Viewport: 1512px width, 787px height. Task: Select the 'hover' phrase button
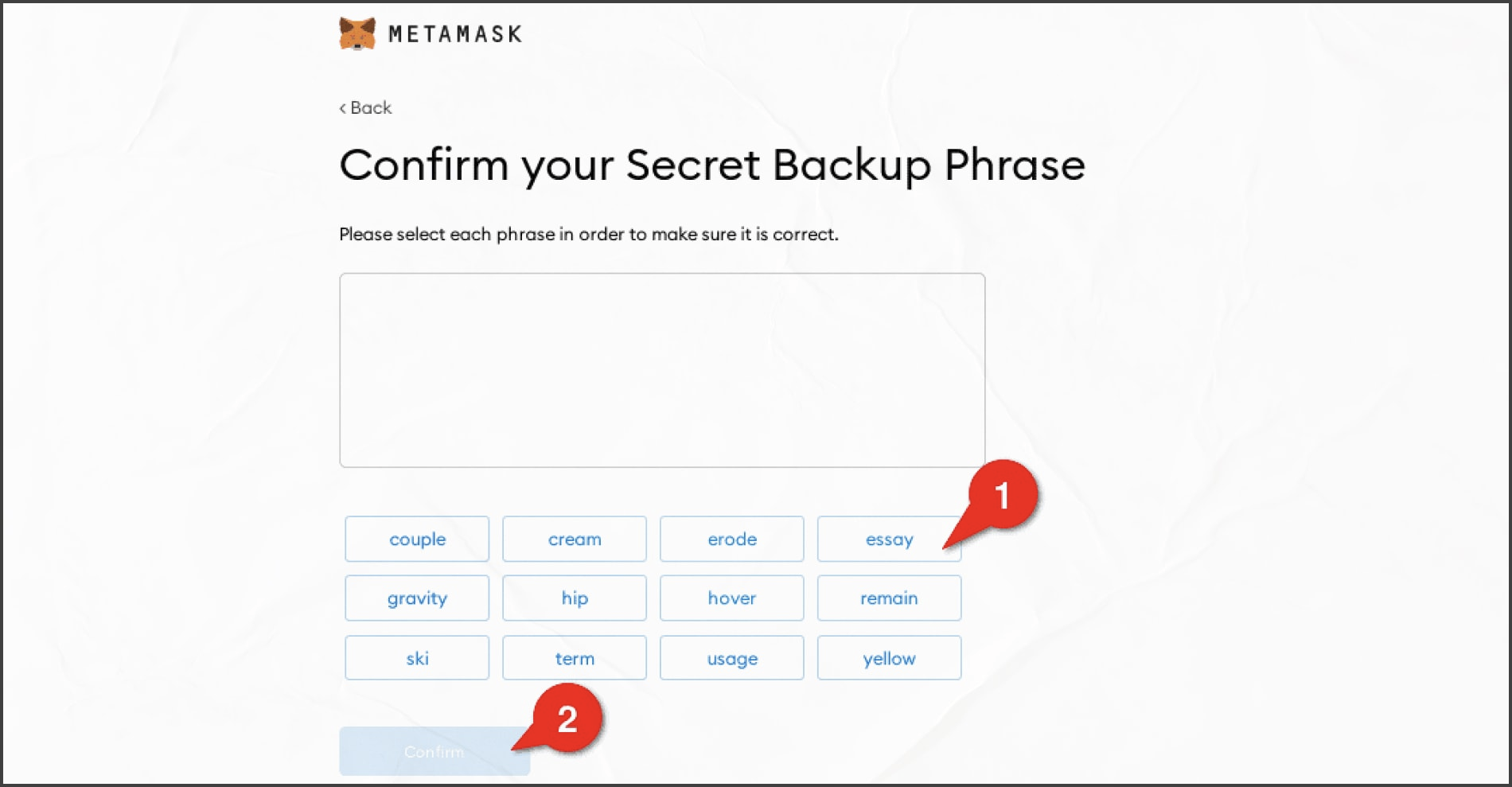pos(732,598)
